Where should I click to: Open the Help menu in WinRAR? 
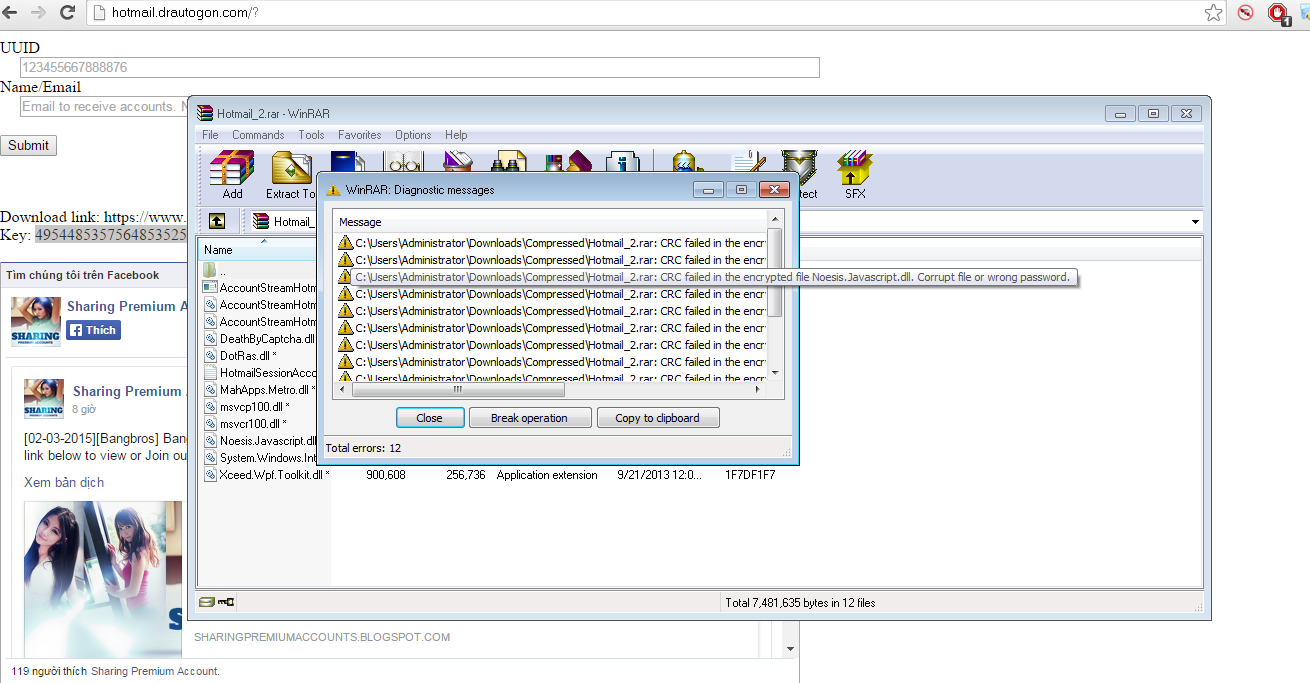[456, 135]
